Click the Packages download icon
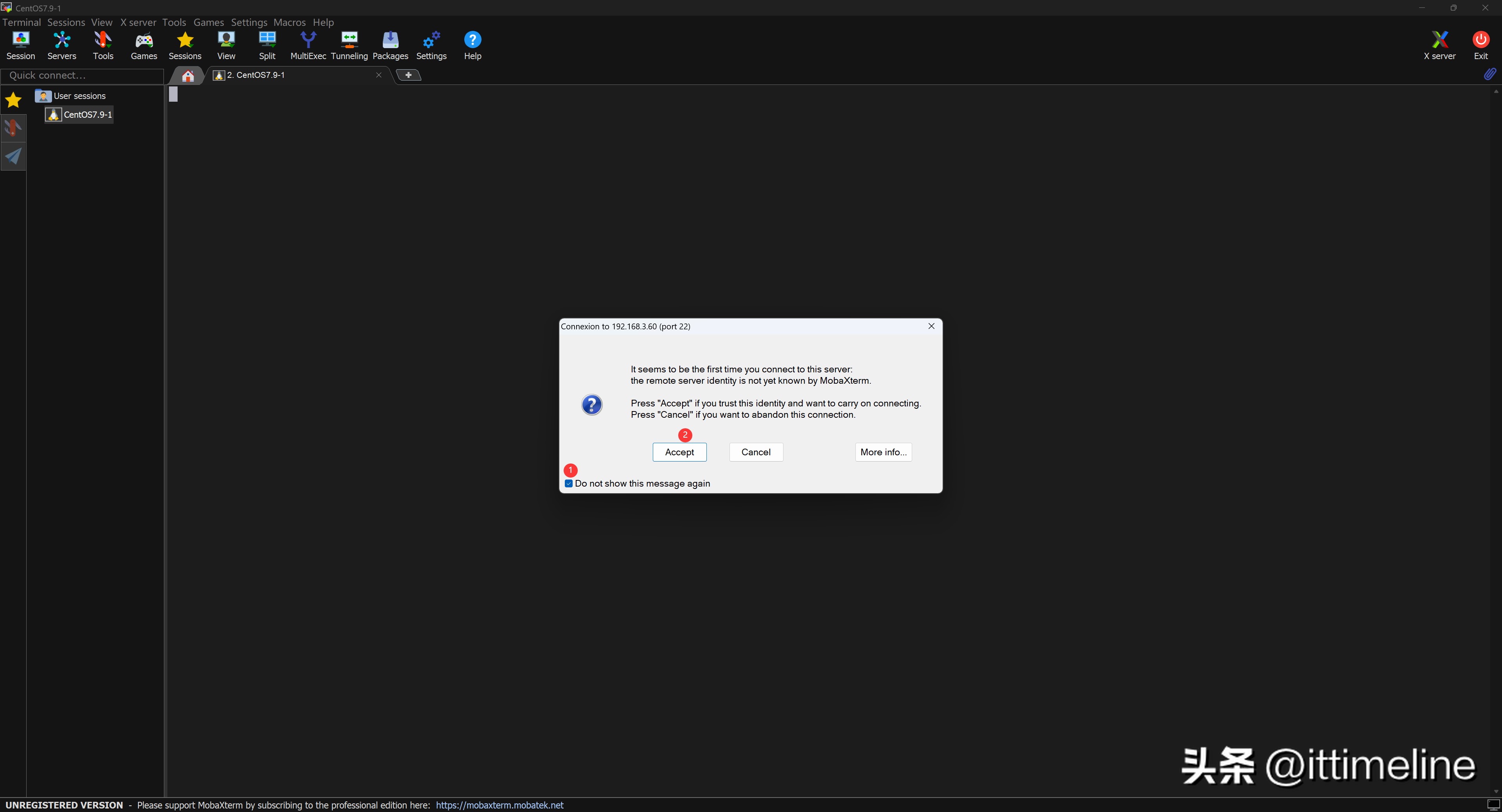1502x812 pixels. coord(390,45)
